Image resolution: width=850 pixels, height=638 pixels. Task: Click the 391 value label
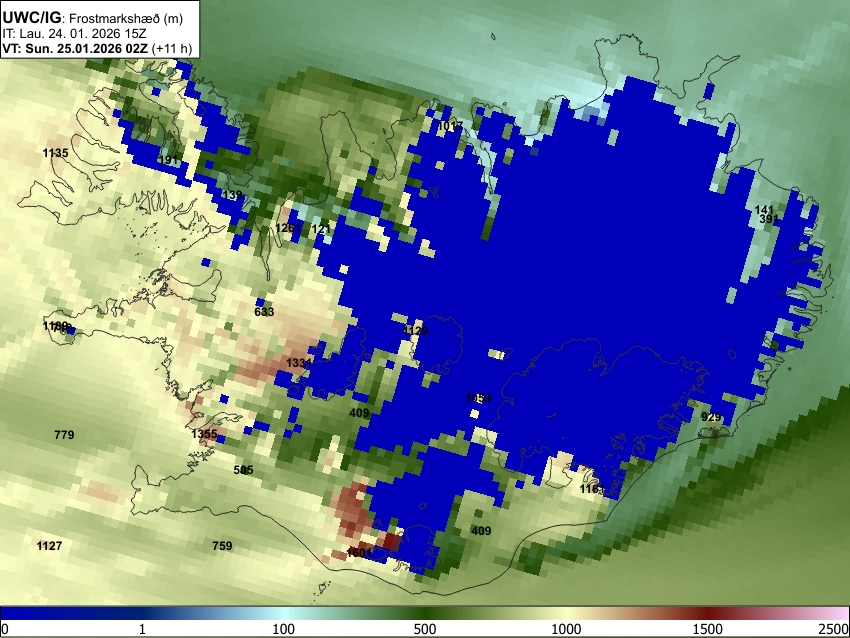tap(769, 220)
